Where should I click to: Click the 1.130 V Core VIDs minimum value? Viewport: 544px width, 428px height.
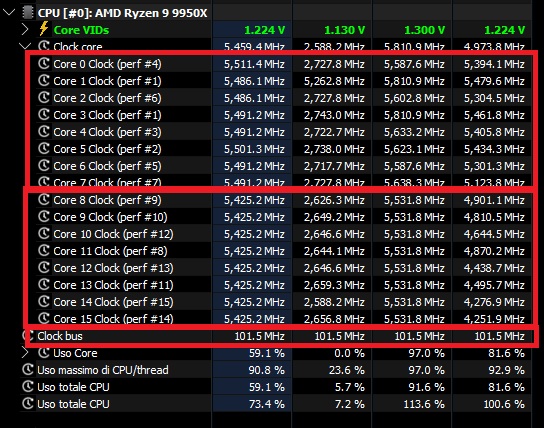(x=345, y=30)
